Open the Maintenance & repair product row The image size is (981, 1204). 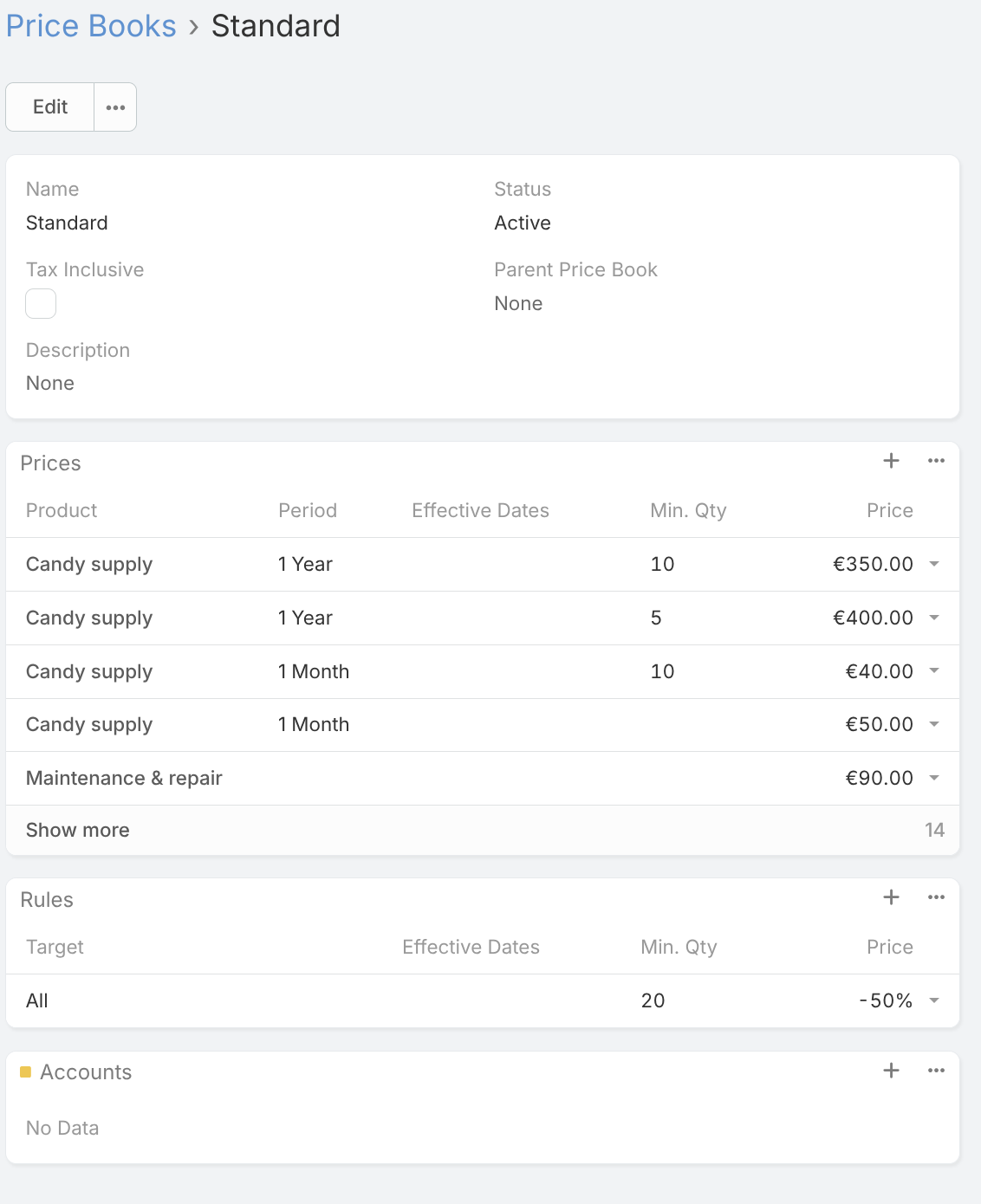(124, 778)
